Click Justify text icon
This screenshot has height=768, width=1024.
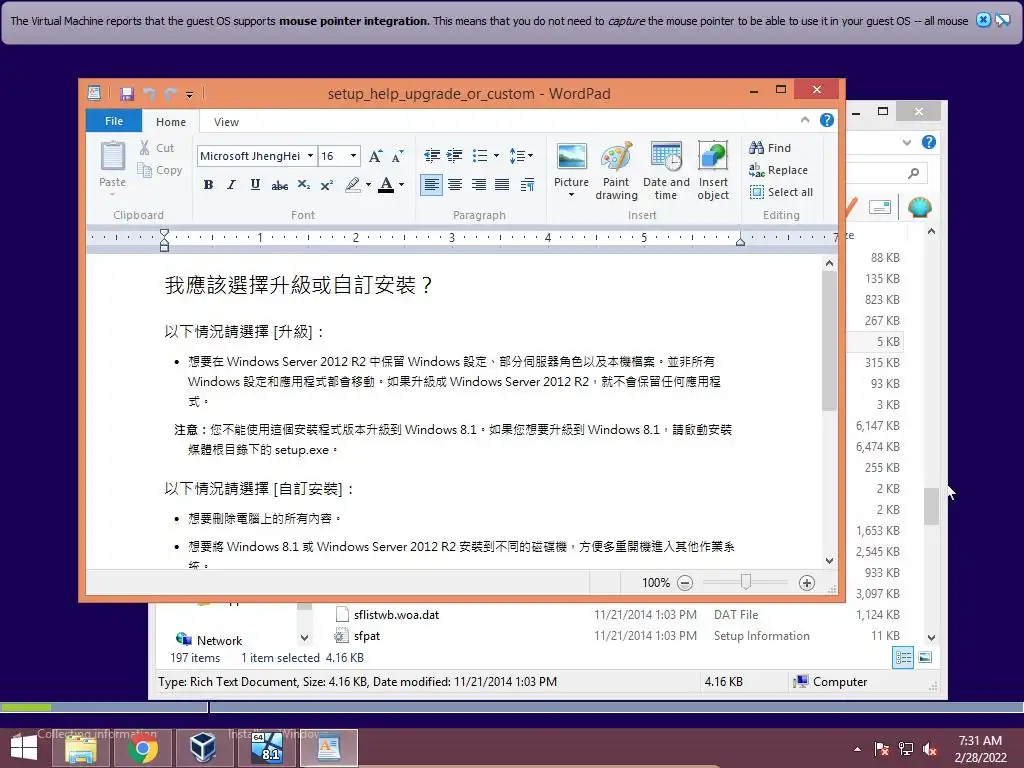tap(502, 185)
